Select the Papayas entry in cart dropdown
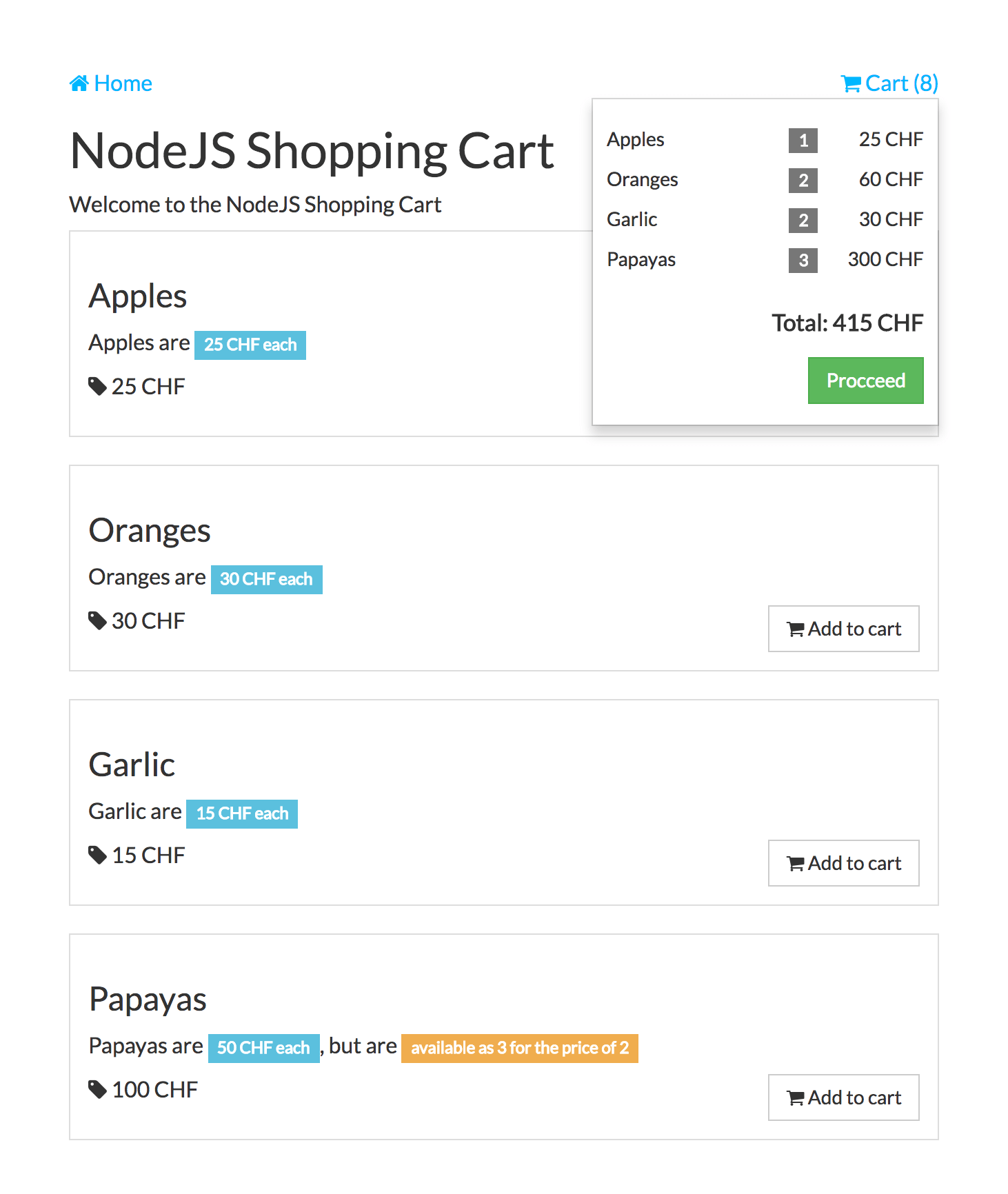Viewport: 1008px width, 1194px height. (641, 259)
